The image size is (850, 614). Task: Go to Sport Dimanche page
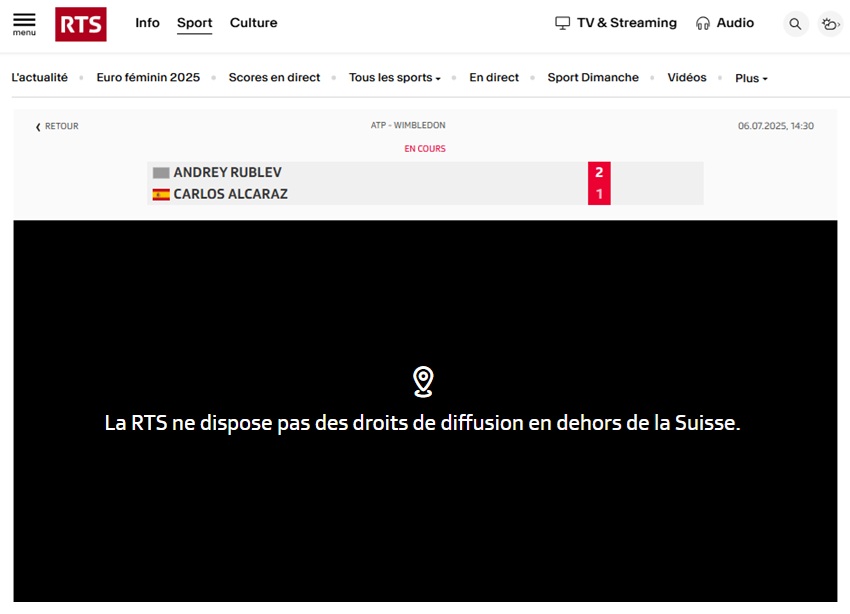click(593, 78)
